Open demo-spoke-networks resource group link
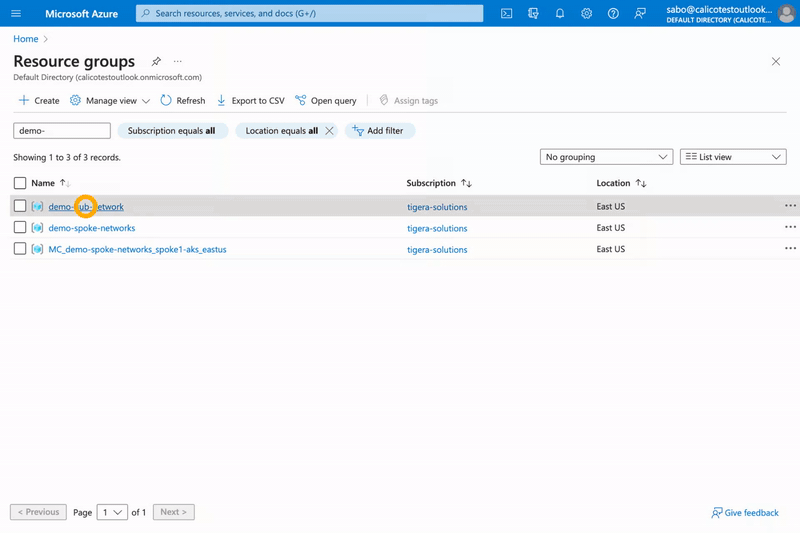The image size is (800, 533). [x=92, y=228]
